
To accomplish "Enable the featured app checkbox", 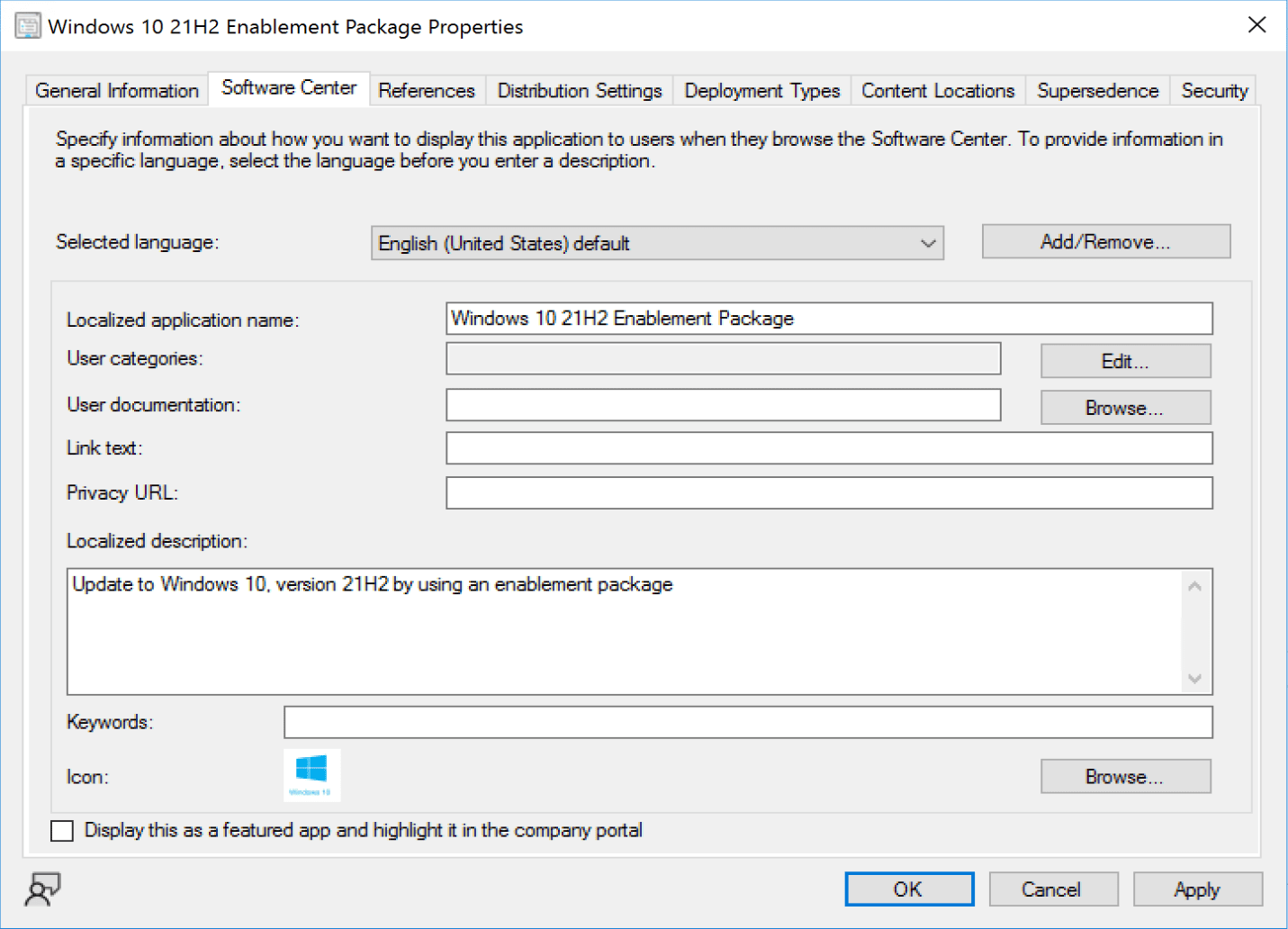I will click(62, 831).
